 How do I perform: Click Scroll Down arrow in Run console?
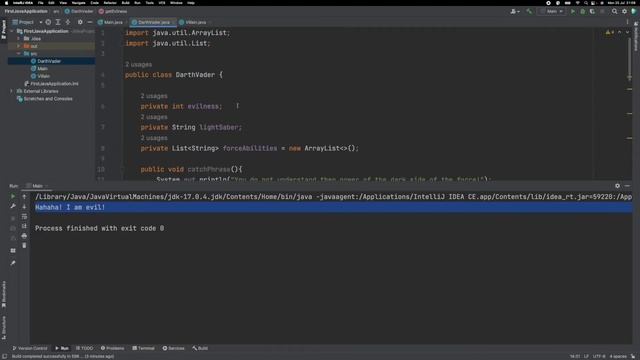tap(24, 207)
